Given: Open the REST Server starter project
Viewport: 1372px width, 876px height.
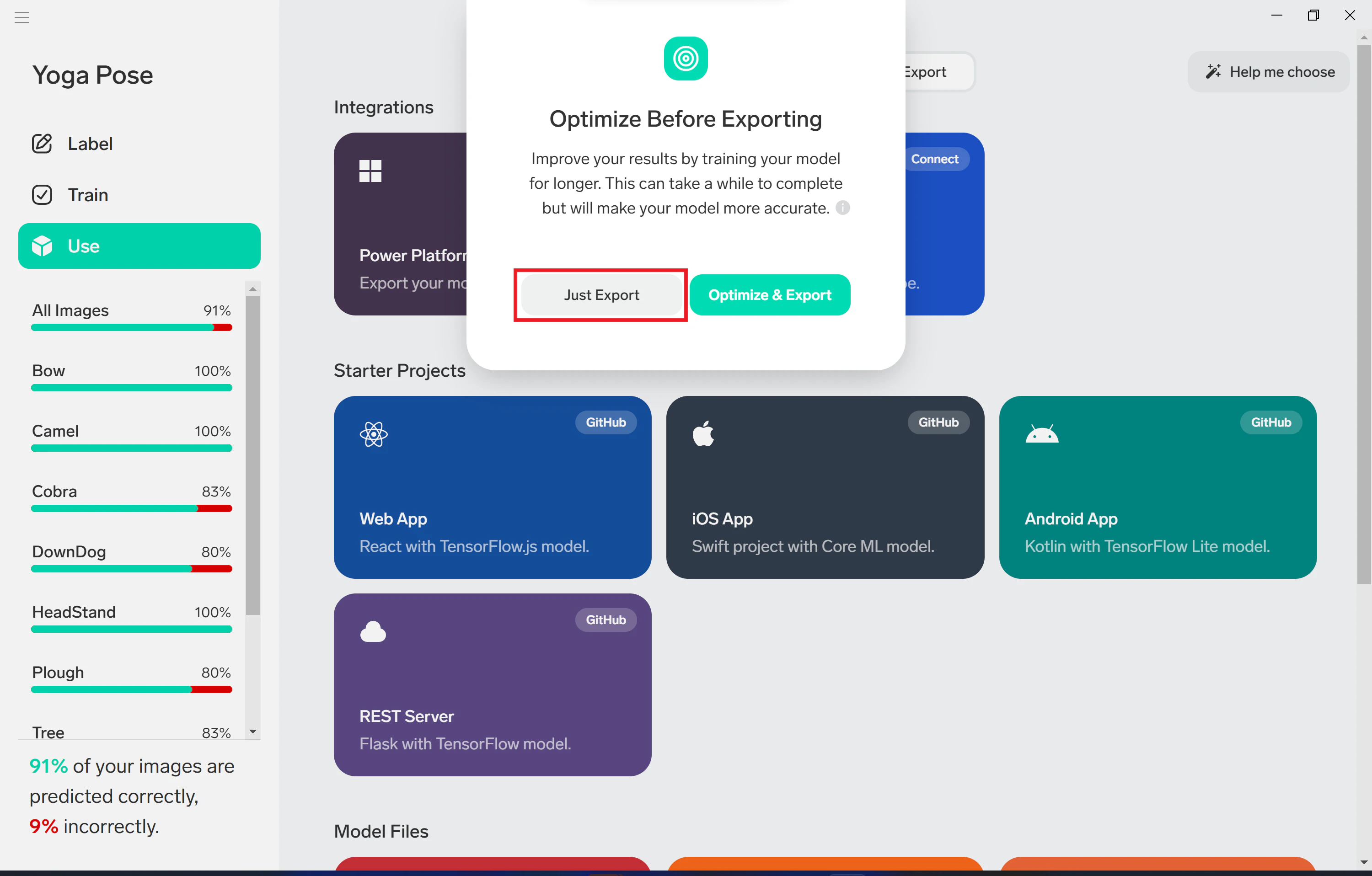Looking at the screenshot, I should 492,685.
